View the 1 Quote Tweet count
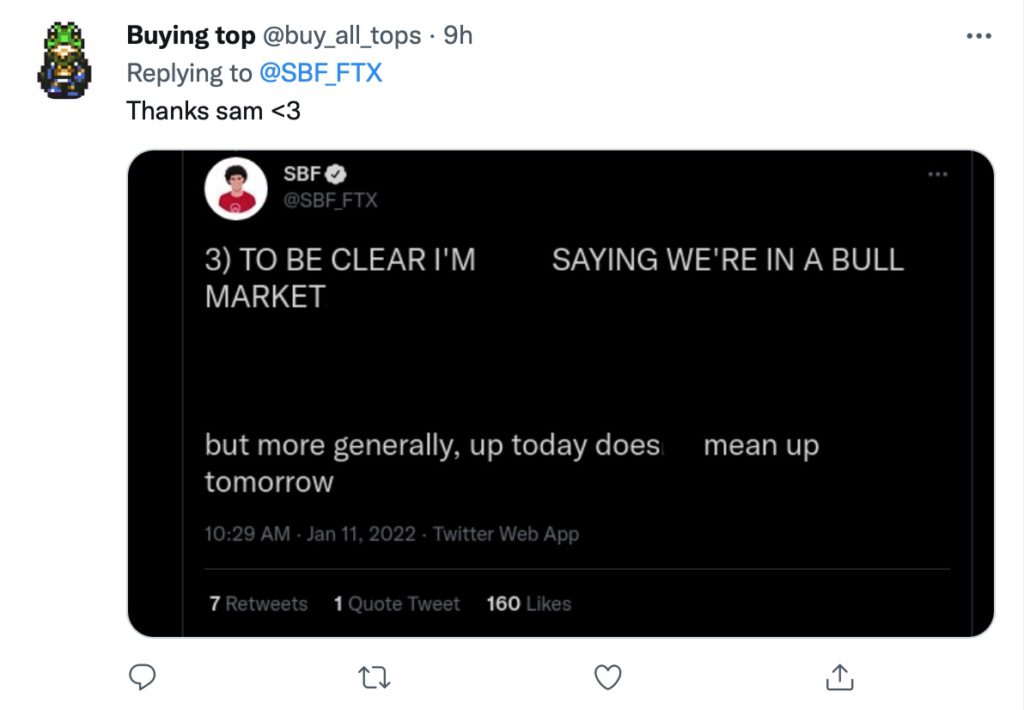The height and width of the screenshot is (710, 1024). 396,604
